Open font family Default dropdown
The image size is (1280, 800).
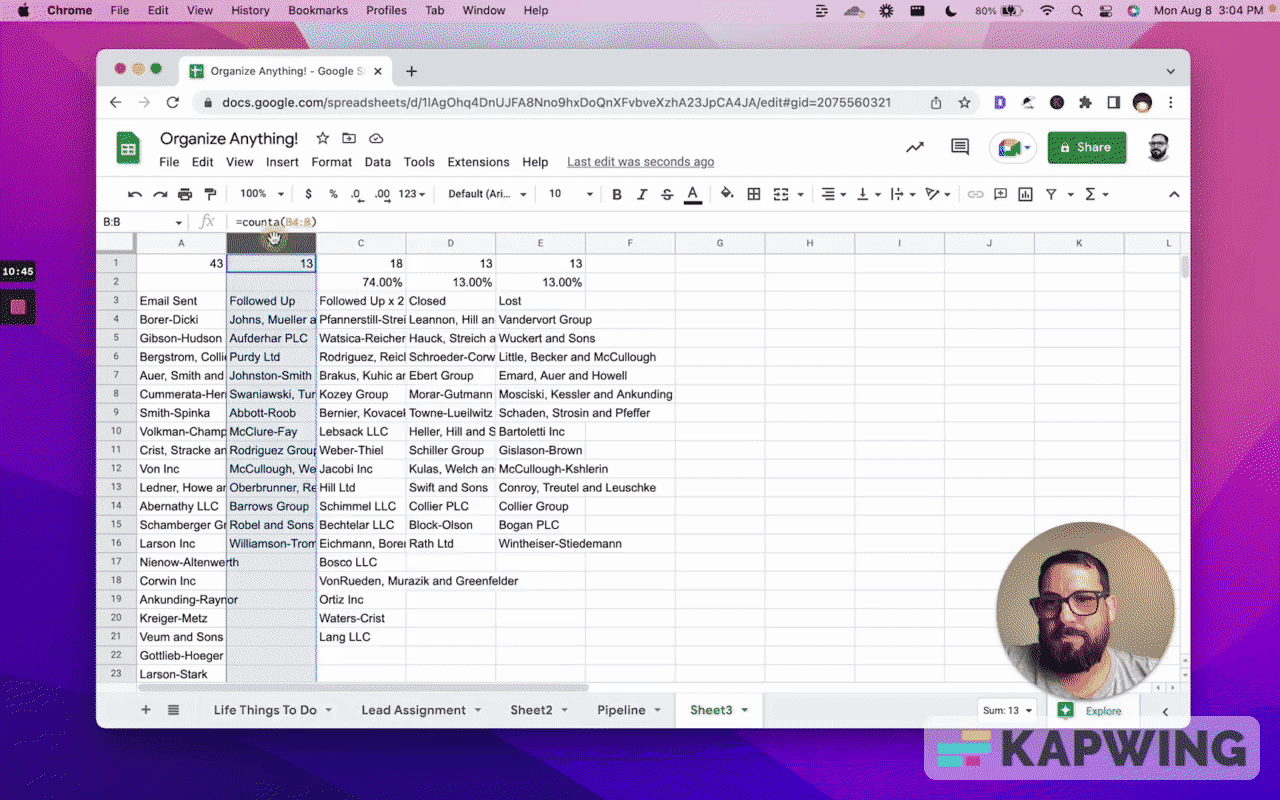tap(487, 194)
